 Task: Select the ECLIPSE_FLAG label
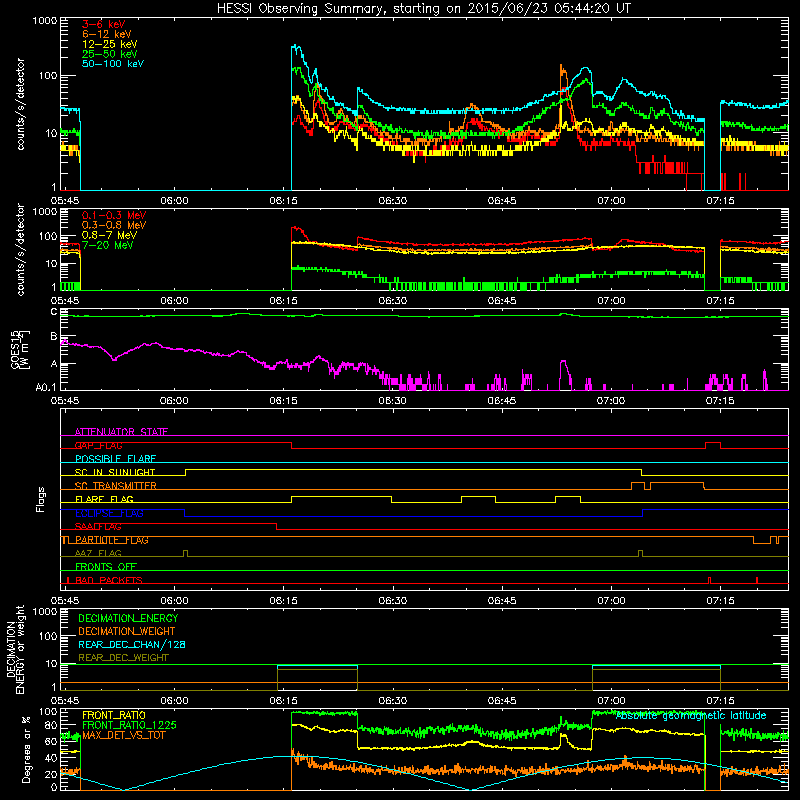109,513
